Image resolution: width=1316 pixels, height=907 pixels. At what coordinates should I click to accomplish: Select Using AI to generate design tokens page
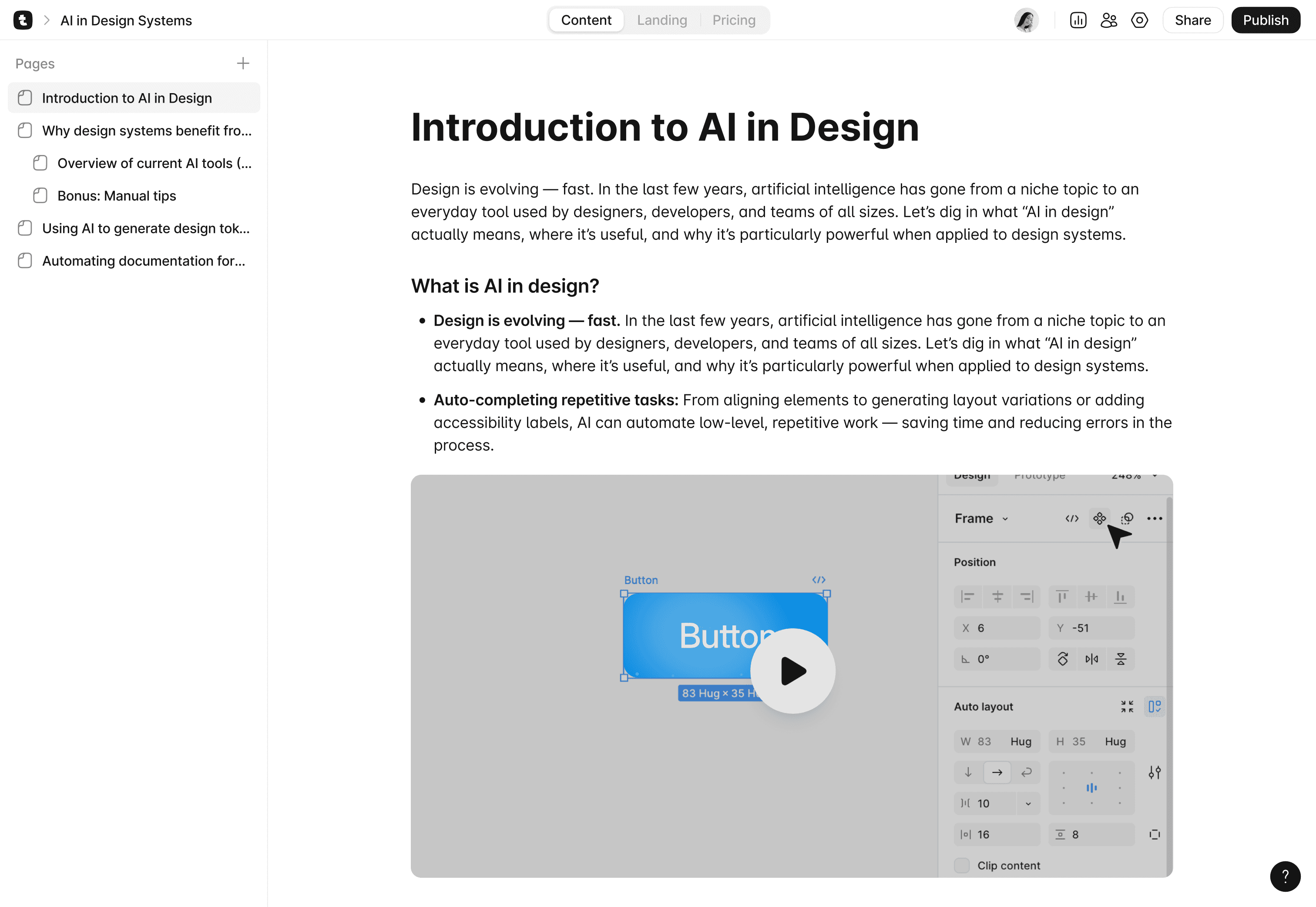pyautogui.click(x=145, y=228)
